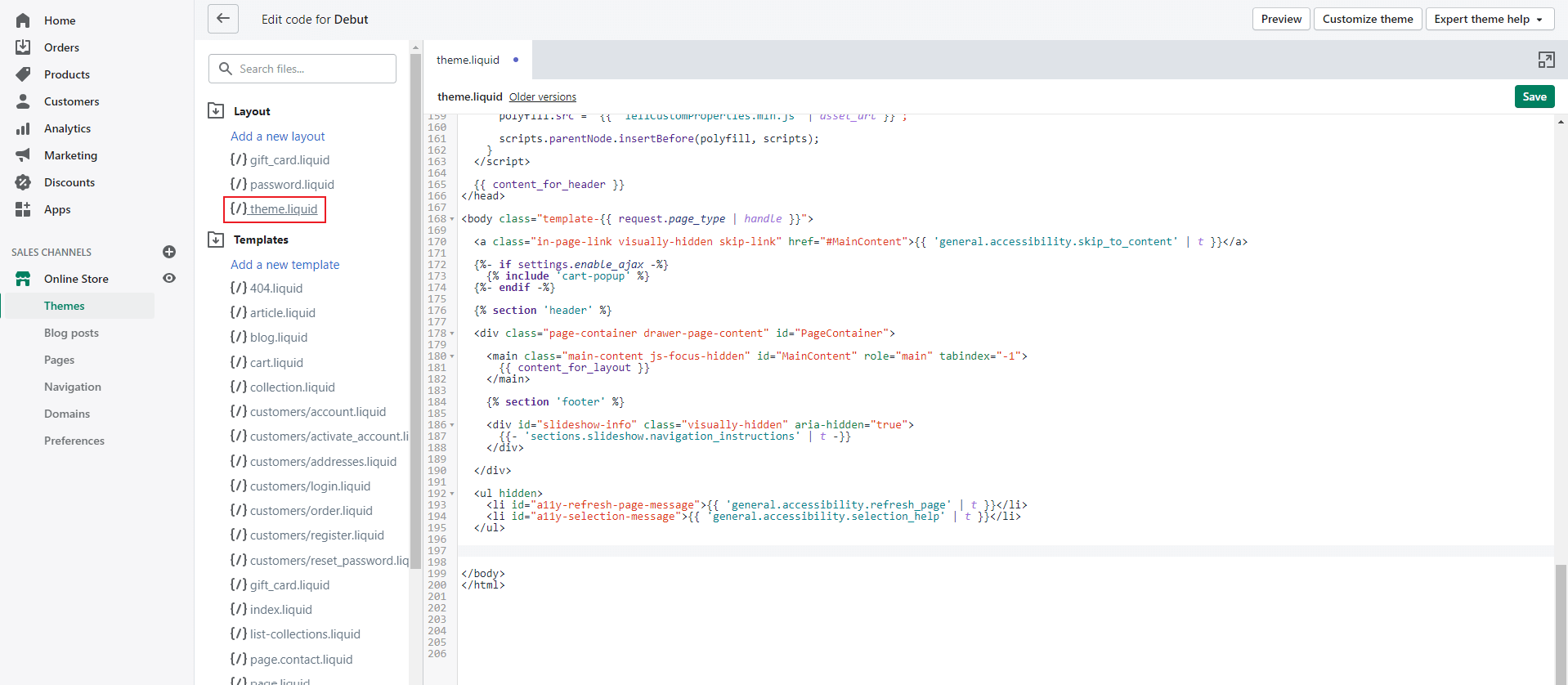1568x685 pixels.
Task: Collapse the Templates folder
Action: tap(216, 240)
